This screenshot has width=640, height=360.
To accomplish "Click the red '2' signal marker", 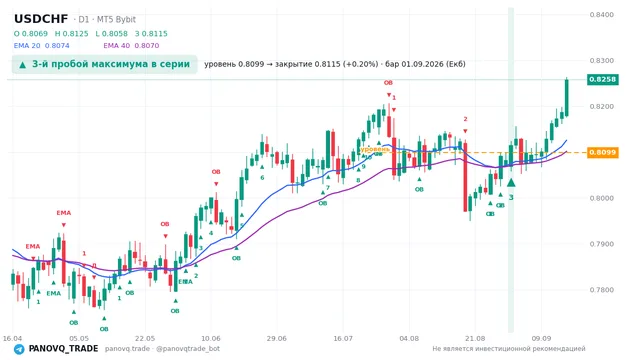I will [x=465, y=119].
